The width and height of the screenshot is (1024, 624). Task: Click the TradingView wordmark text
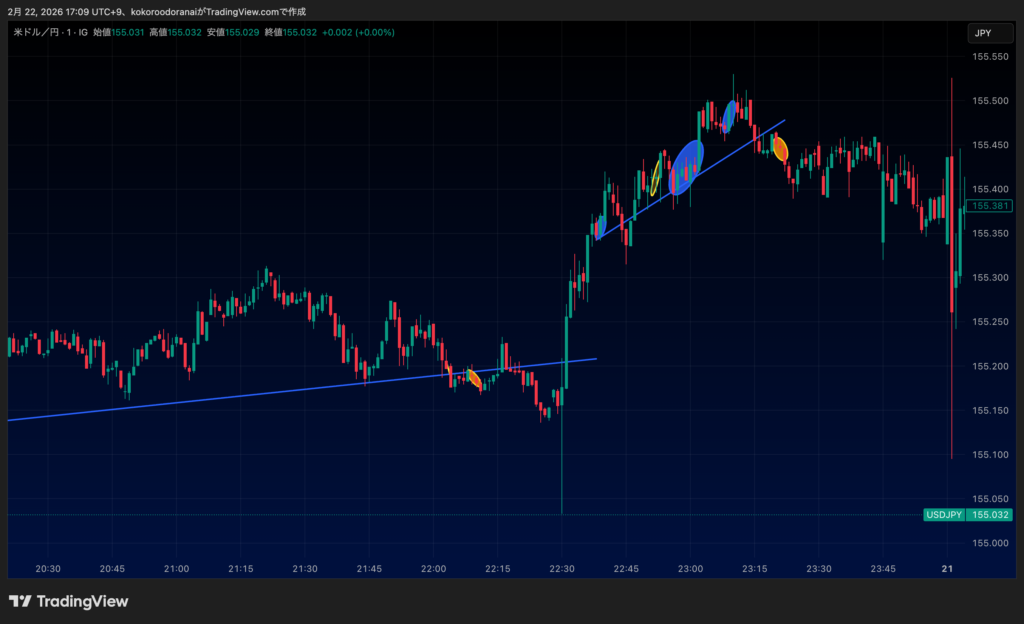82,601
